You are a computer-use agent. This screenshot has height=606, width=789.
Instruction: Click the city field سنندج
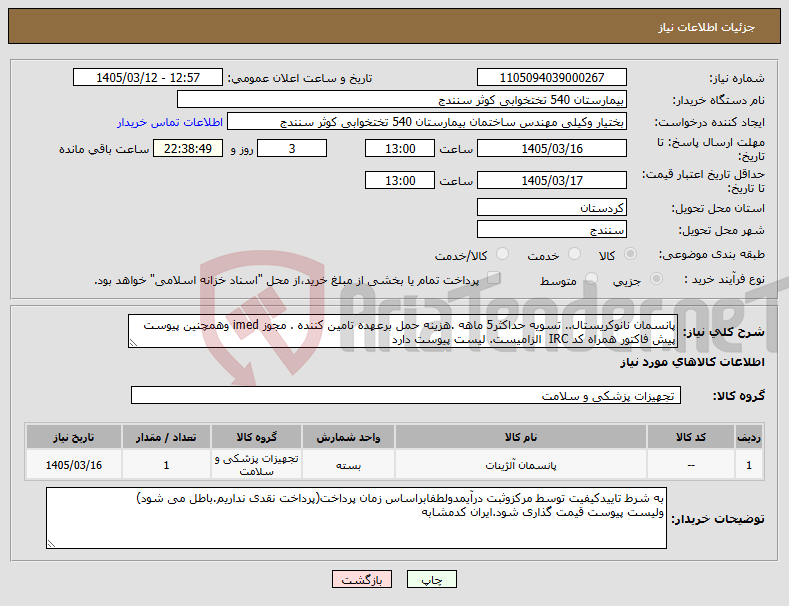coord(551,230)
